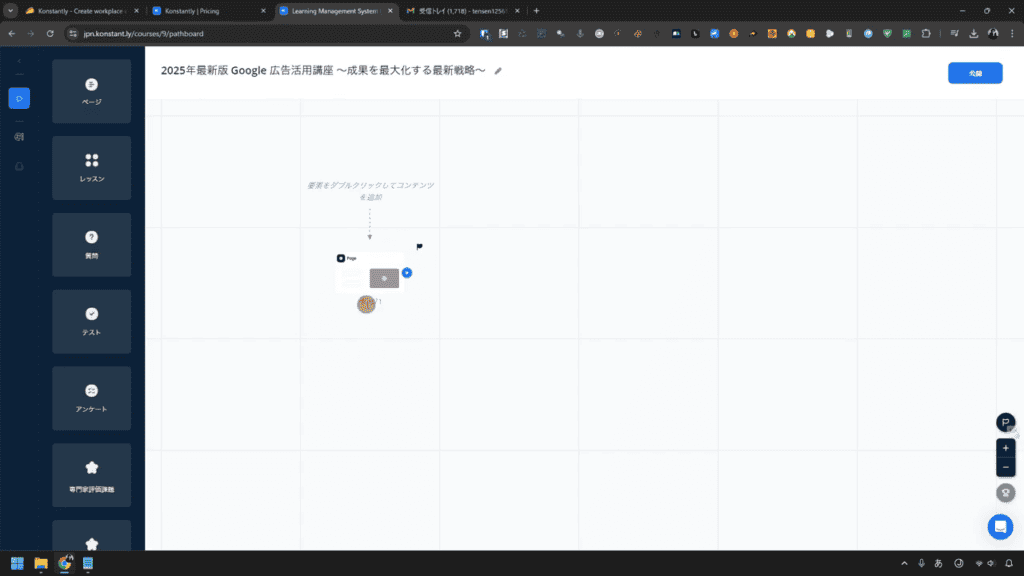The image size is (1024, 576).
Task: Switch to Konstantly | Pricing tab
Action: coord(208,11)
